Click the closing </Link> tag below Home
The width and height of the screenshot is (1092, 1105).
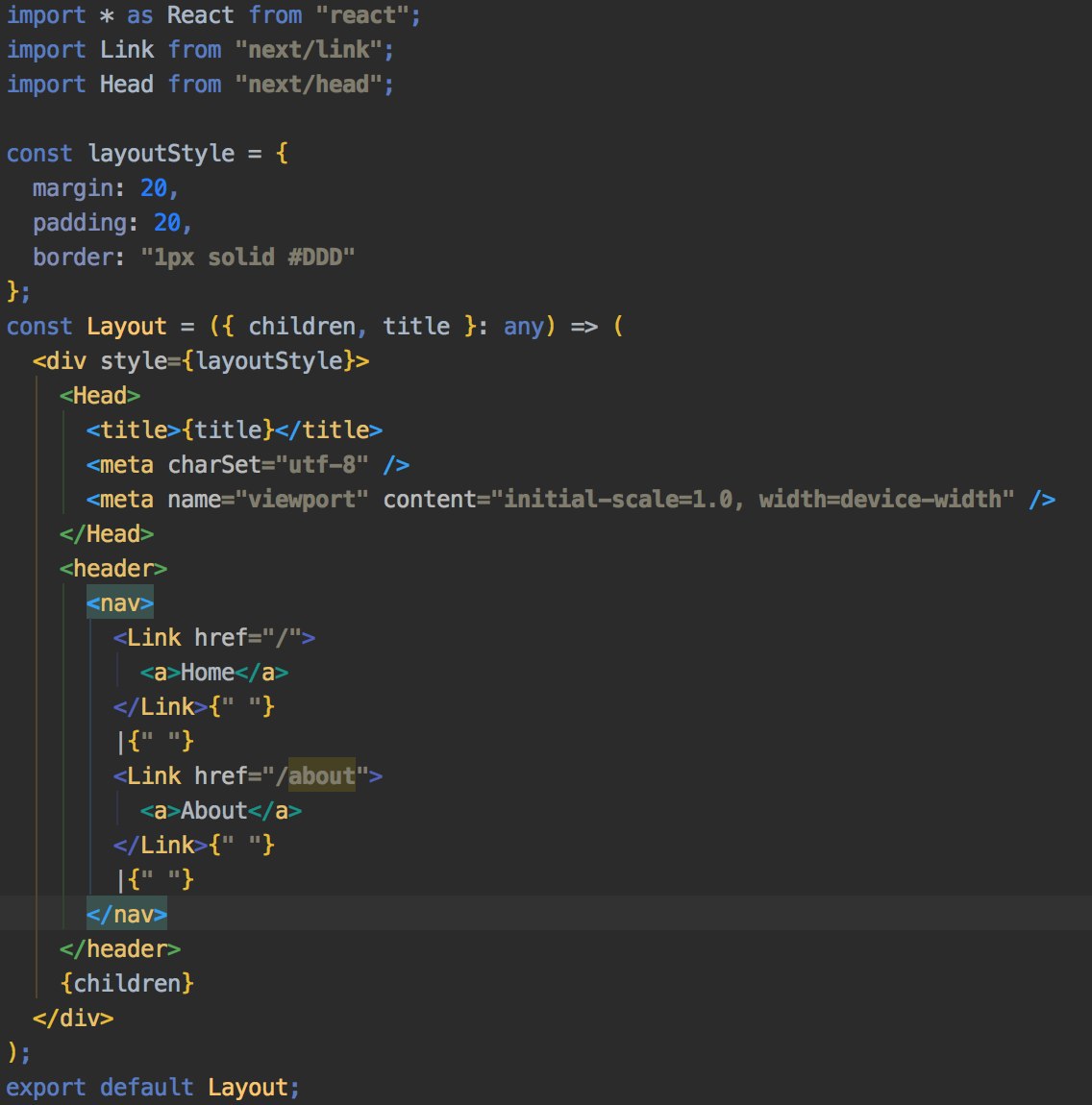pos(161,705)
